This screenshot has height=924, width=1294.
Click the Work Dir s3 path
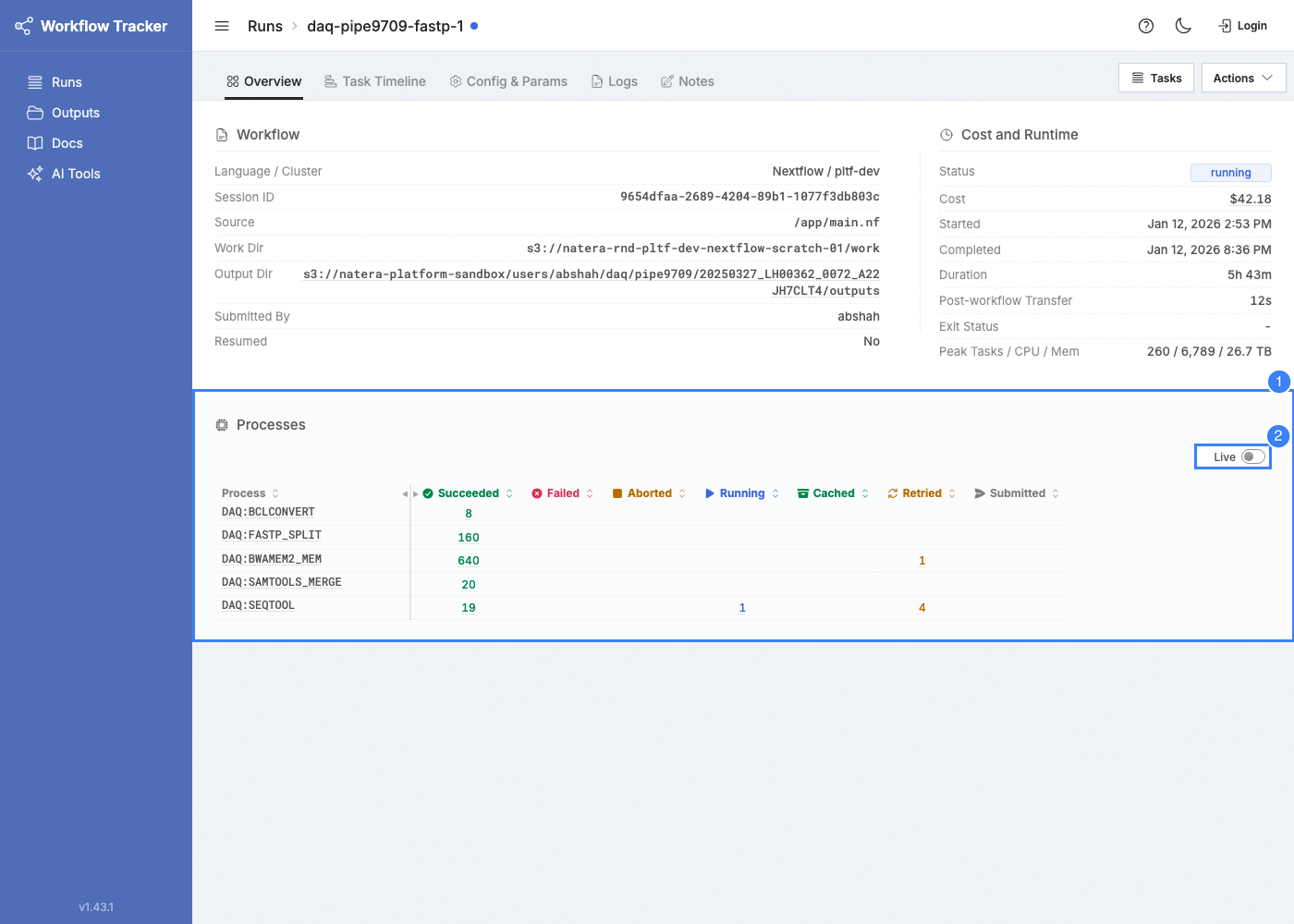coord(702,249)
